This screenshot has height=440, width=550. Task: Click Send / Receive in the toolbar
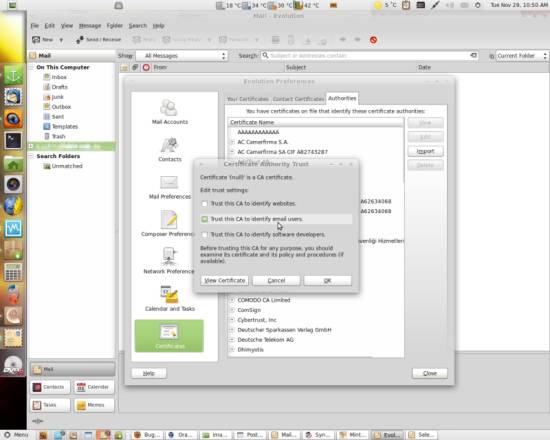click(99, 40)
